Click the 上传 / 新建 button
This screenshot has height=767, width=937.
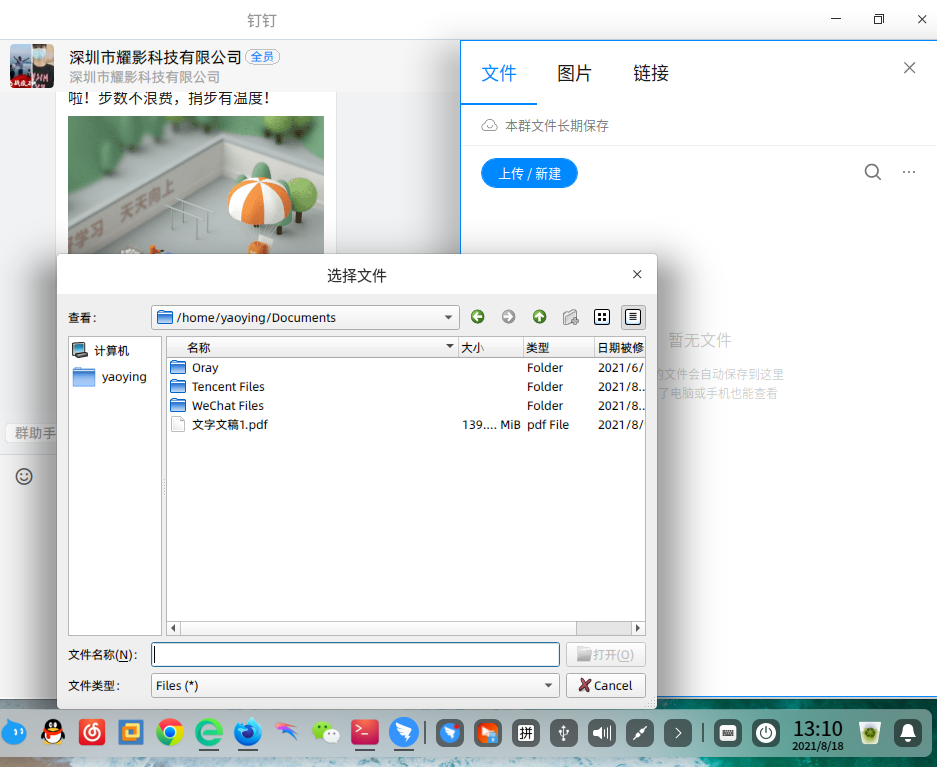529,173
